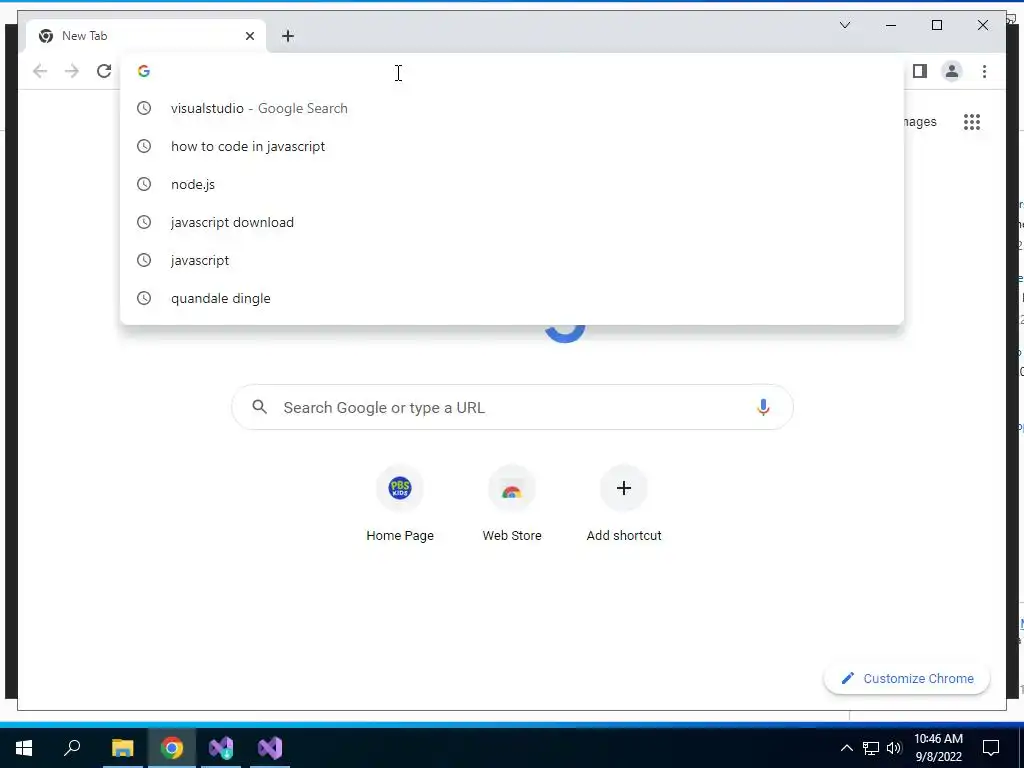Open the Windows Start menu
This screenshot has height=768, width=1024.
point(24,748)
